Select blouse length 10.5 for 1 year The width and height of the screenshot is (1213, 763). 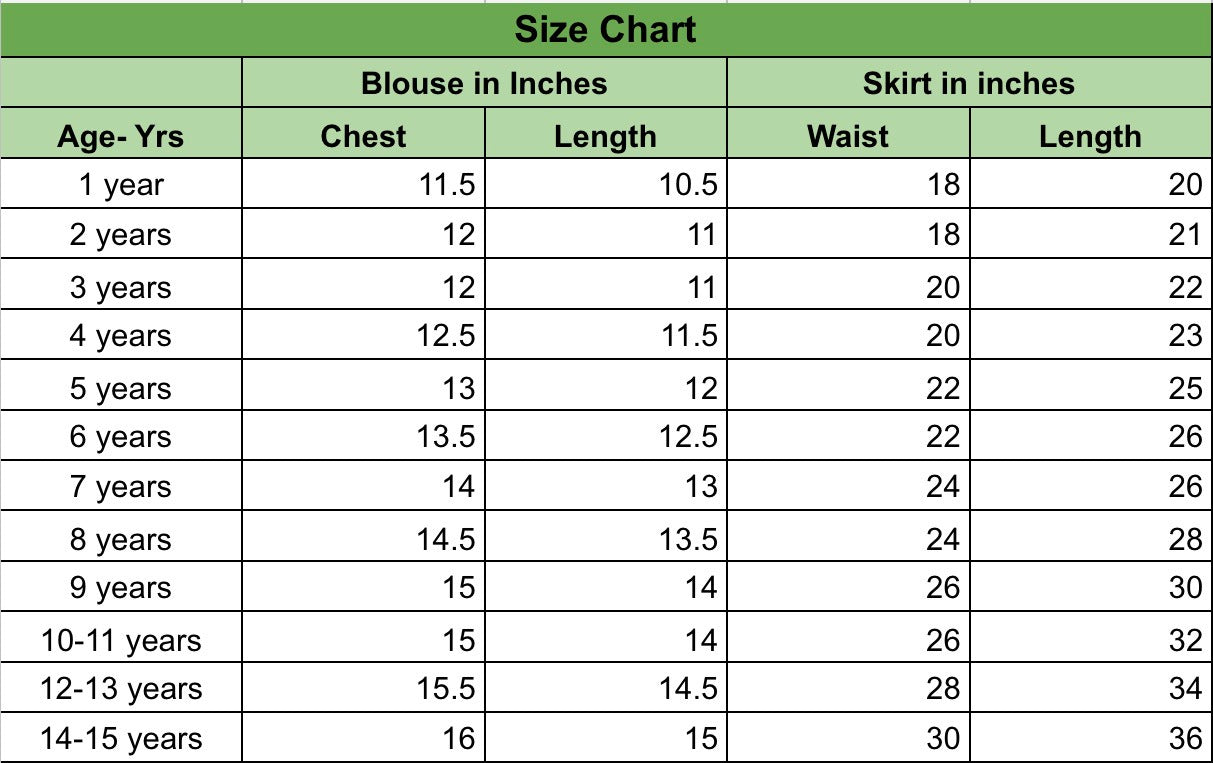click(688, 185)
